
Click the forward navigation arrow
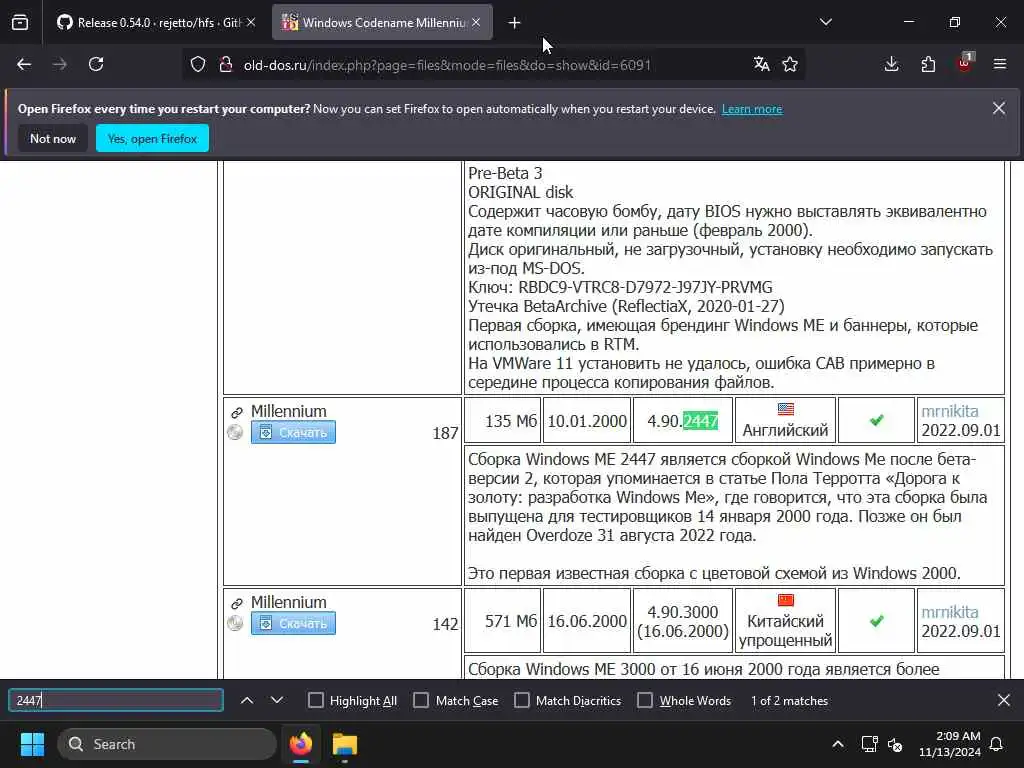59,64
